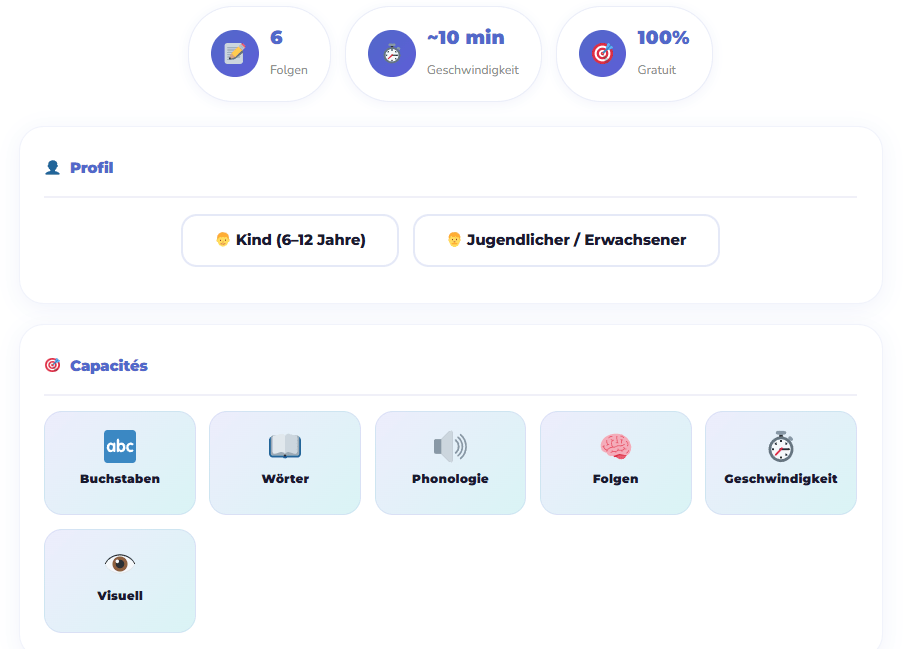Click the Phonologie card label
This screenshot has width=907, height=649.
pos(450,479)
